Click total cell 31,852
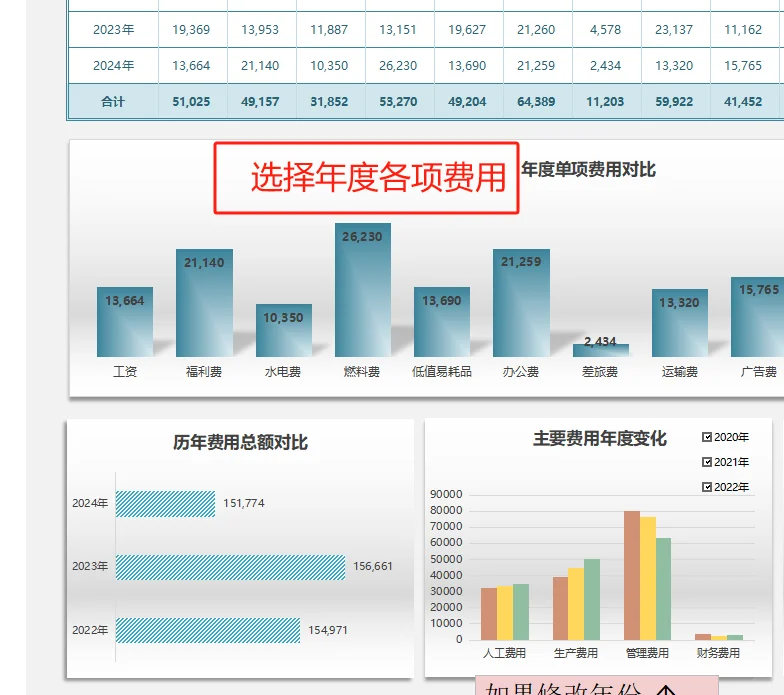 click(329, 102)
